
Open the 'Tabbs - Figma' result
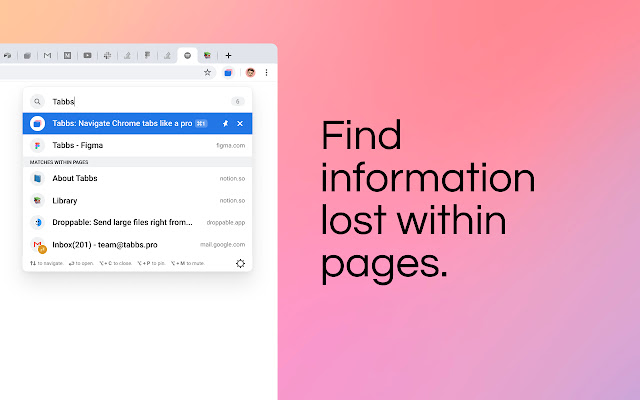tap(138, 145)
